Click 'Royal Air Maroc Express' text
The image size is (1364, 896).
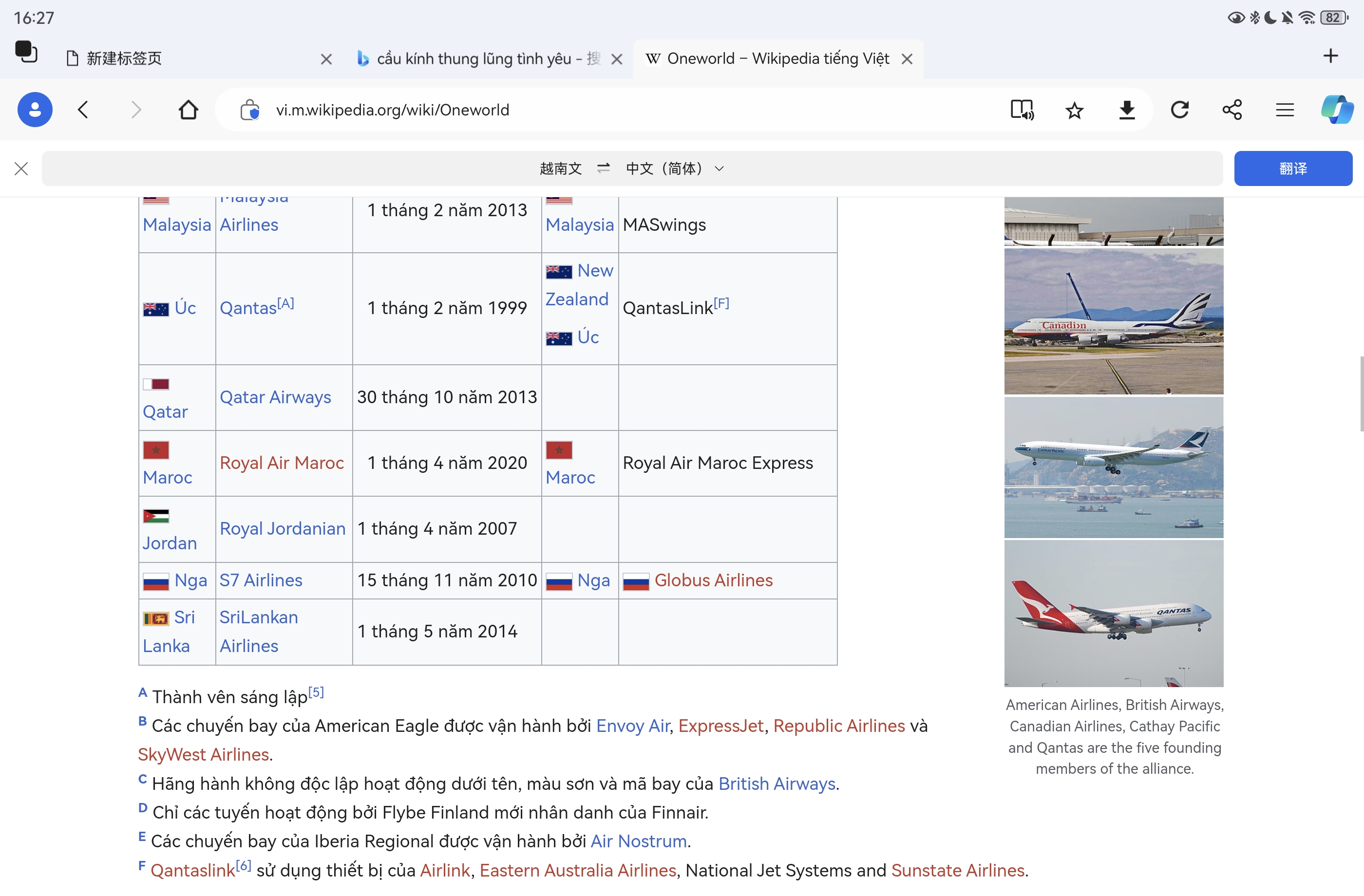[x=718, y=463]
